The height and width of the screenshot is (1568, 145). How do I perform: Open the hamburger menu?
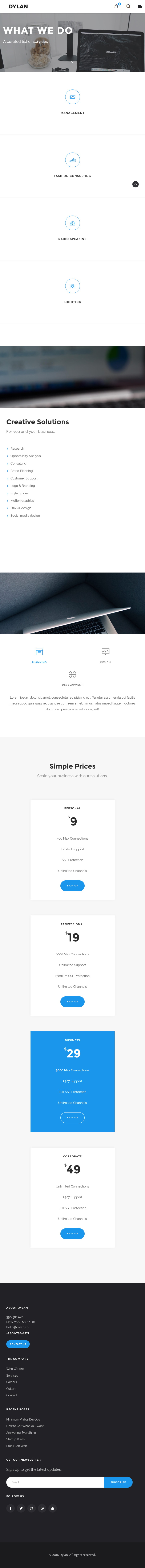[140, 6]
